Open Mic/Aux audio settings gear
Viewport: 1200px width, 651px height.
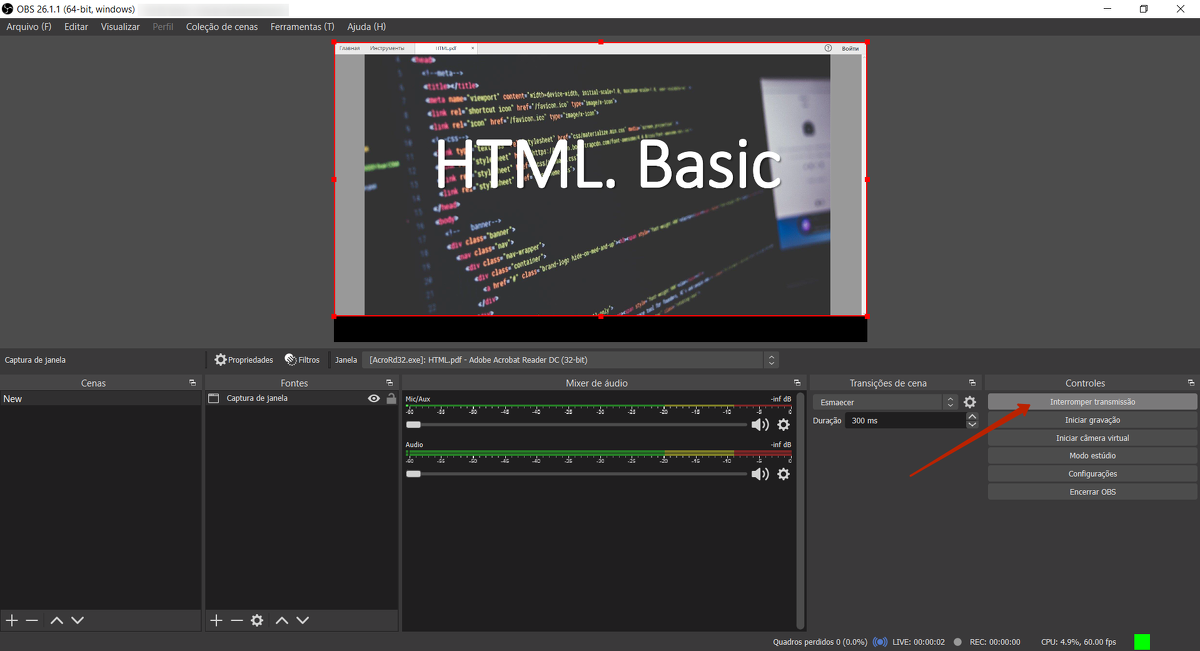[x=784, y=425]
